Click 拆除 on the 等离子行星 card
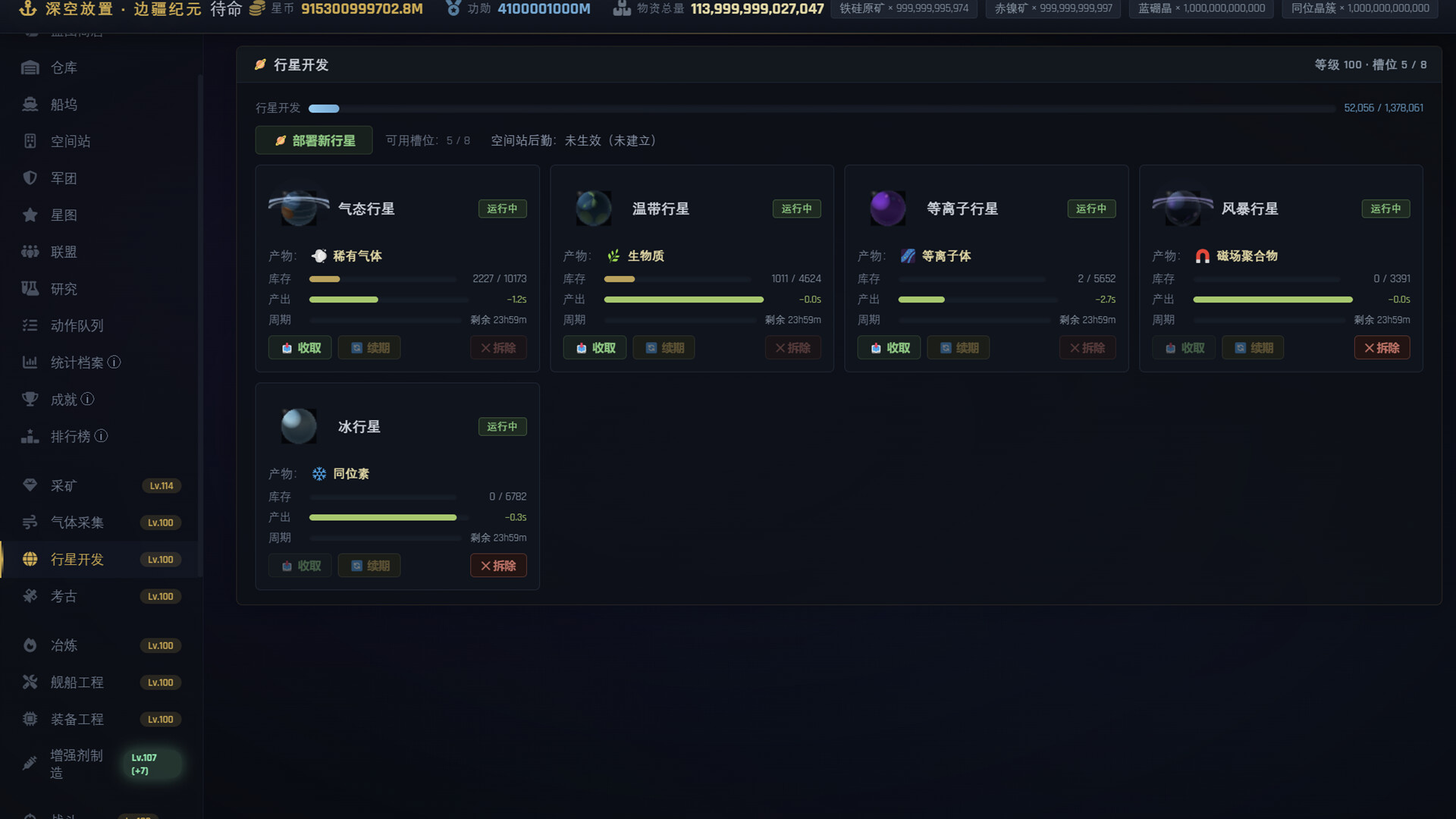 click(x=1087, y=348)
